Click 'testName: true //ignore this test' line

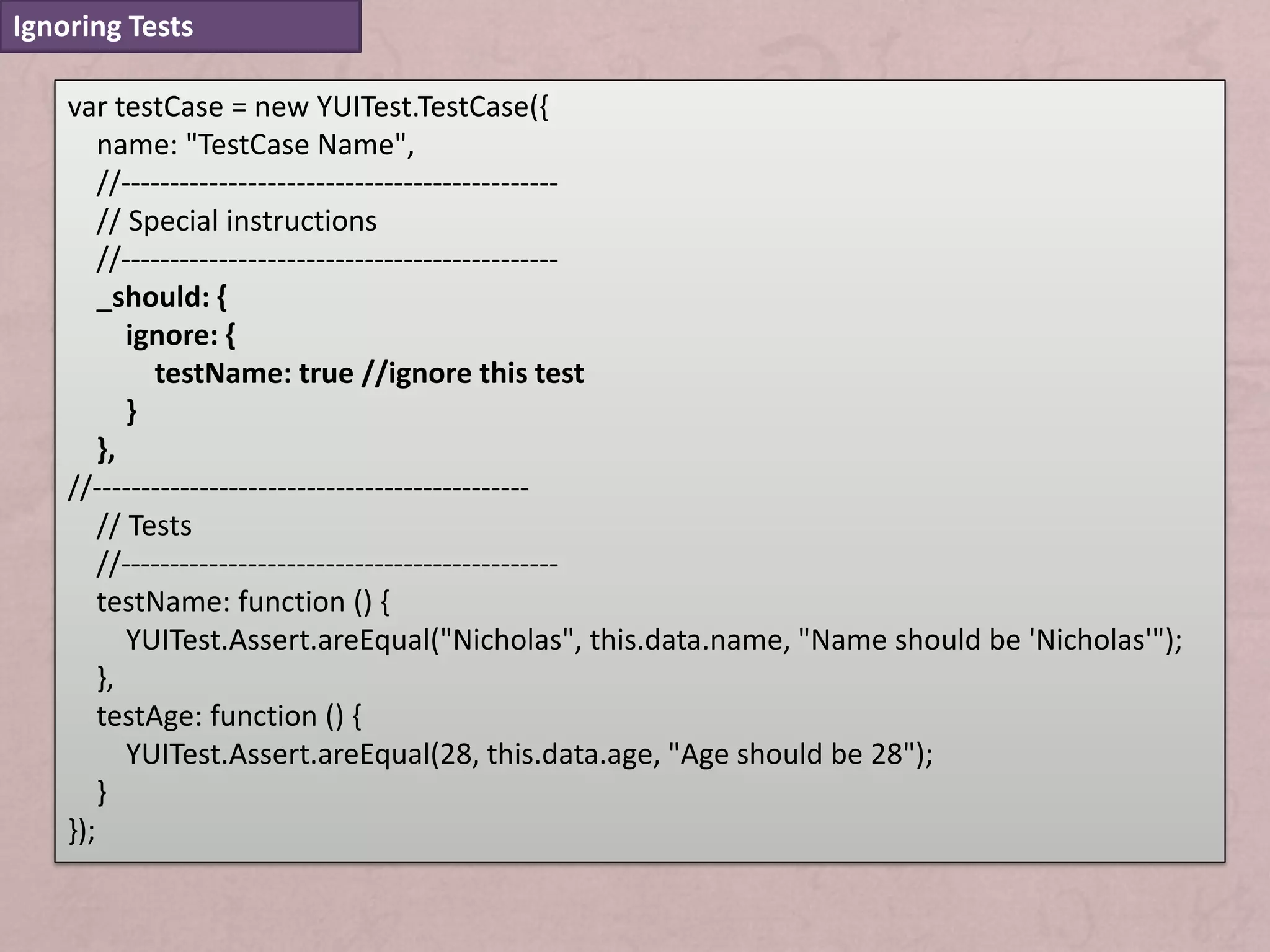[370, 373]
